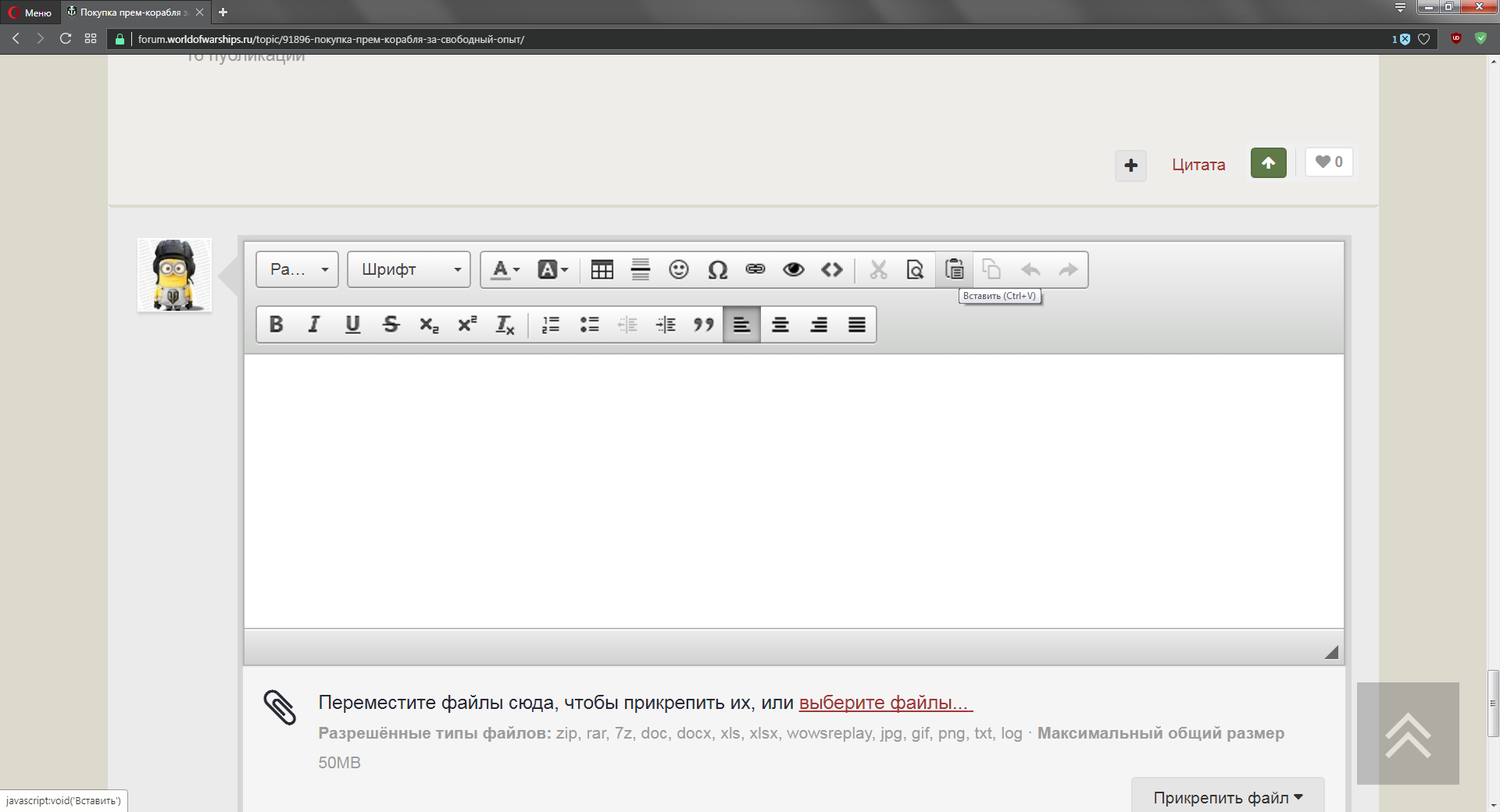
Task: Remove formatting with Tx icon
Action: (505, 325)
